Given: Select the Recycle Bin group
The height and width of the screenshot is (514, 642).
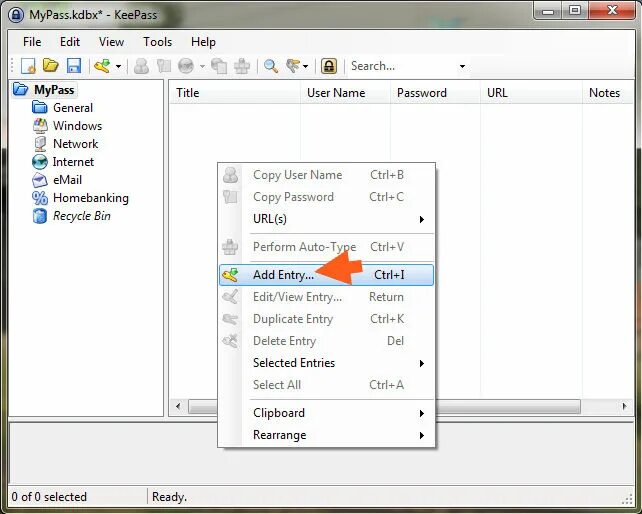Looking at the screenshot, I should (82, 216).
